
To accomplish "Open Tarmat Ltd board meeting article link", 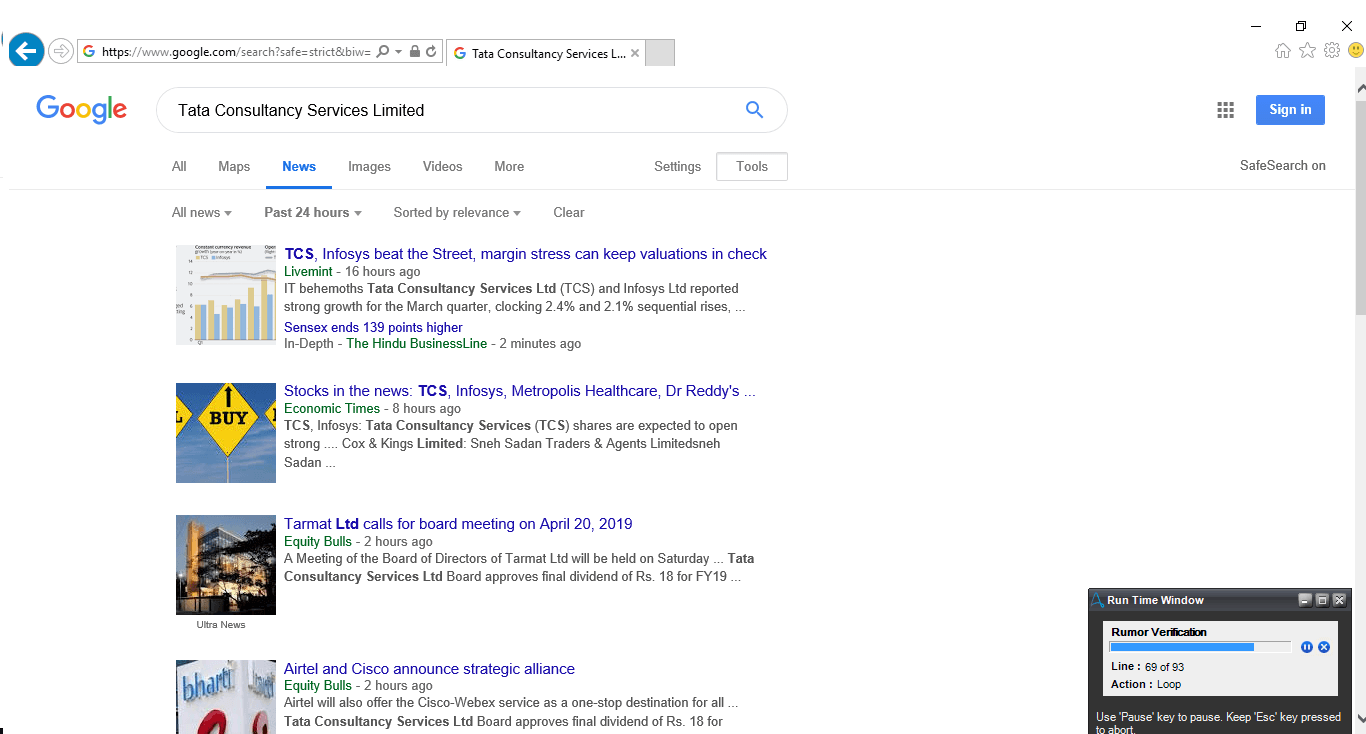I will (x=458, y=524).
